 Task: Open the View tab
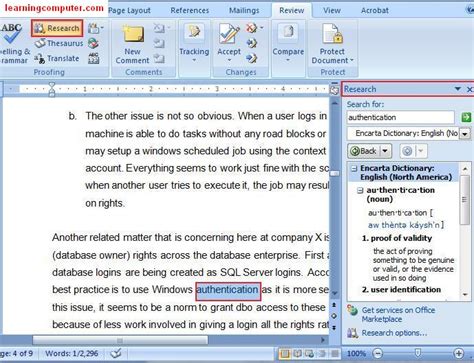pos(332,10)
